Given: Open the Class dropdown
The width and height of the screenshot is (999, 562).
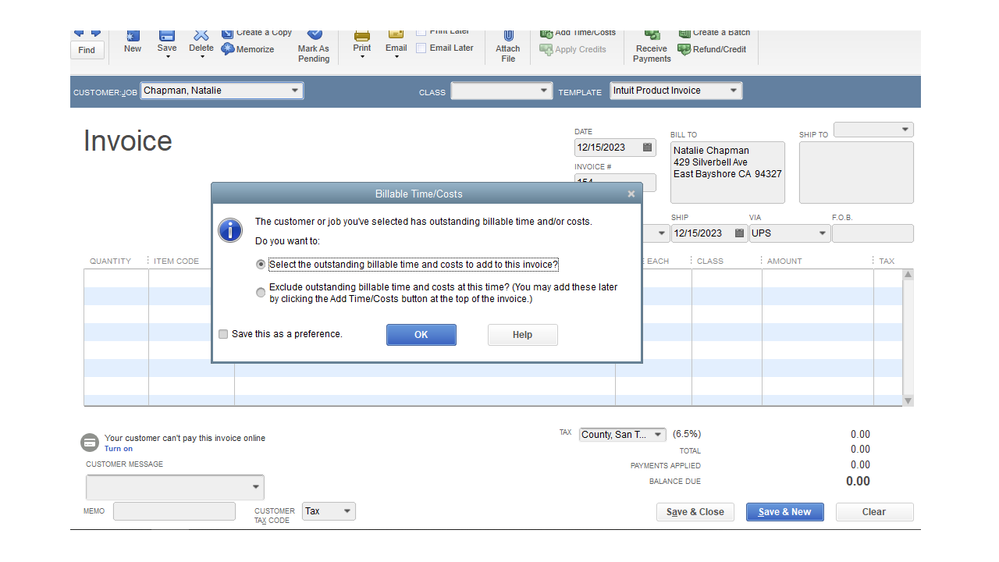Looking at the screenshot, I should coord(543,90).
